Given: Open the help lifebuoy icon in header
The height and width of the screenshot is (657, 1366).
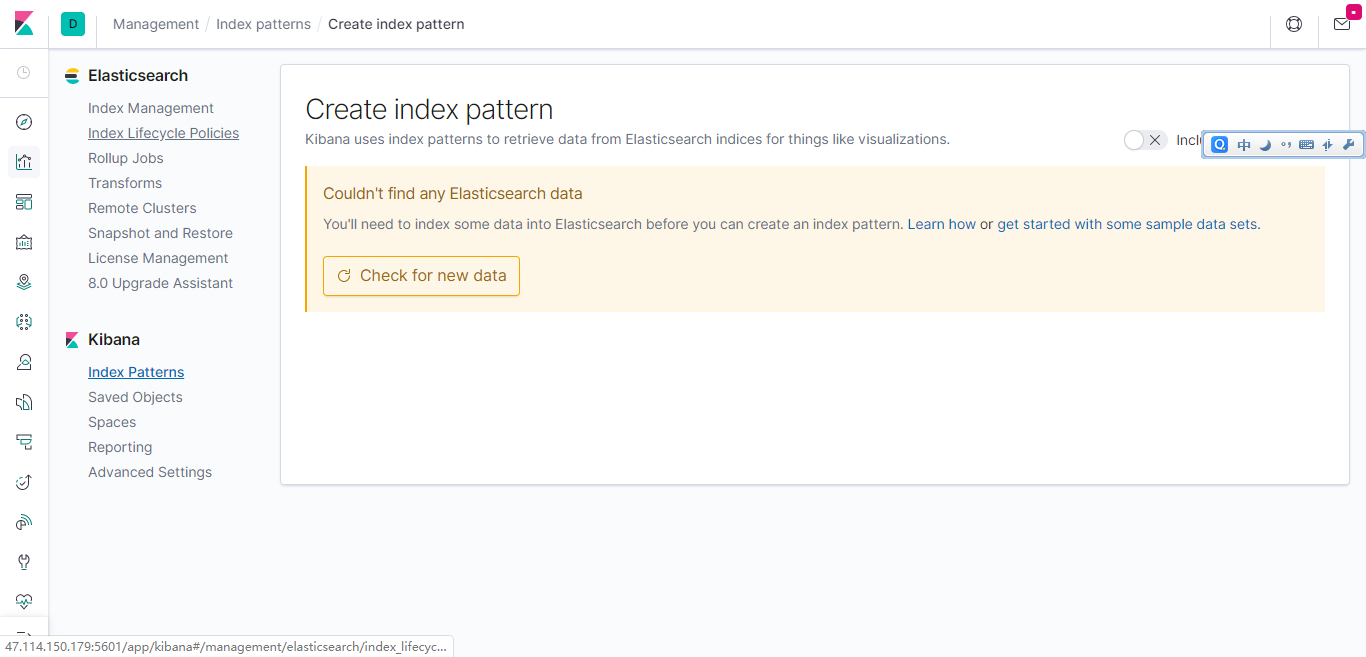Looking at the screenshot, I should click(1294, 24).
